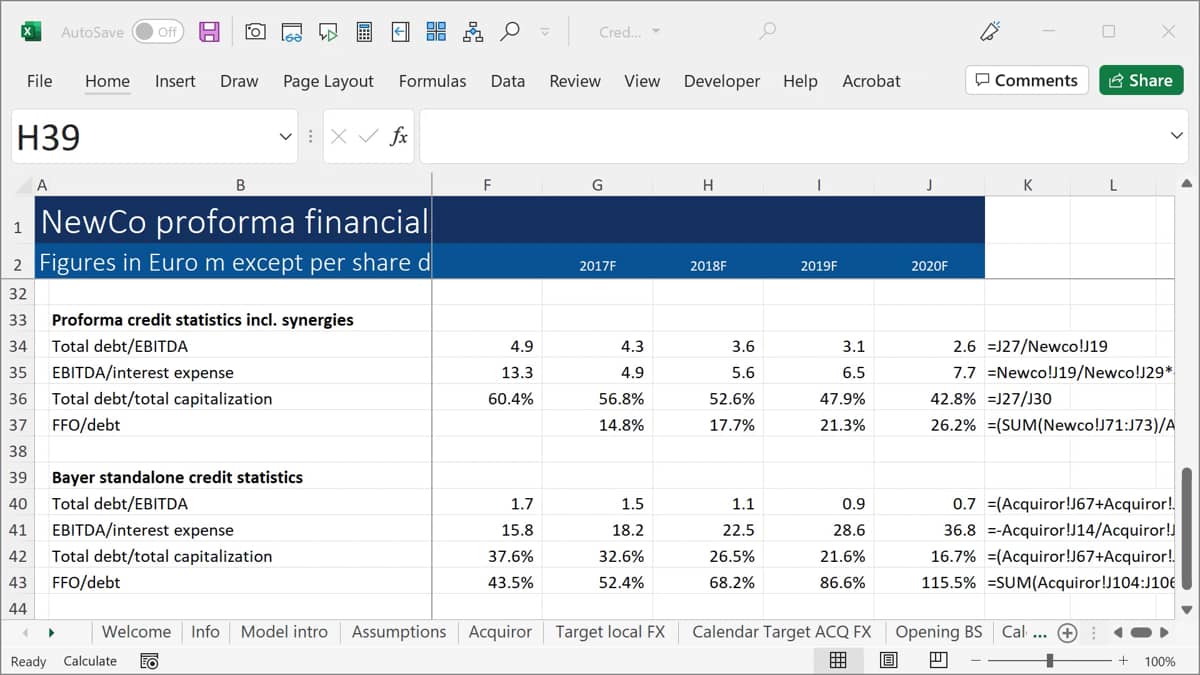Click the macro play toolbar icon

[328, 32]
